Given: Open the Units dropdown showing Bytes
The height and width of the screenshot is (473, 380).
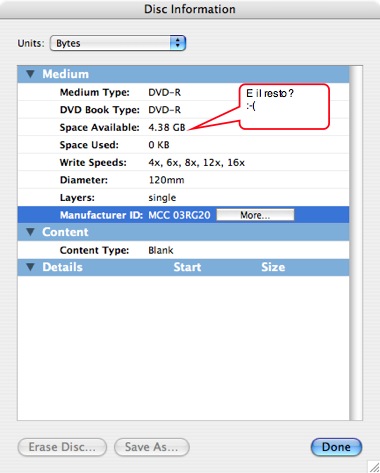Looking at the screenshot, I should (x=118, y=43).
